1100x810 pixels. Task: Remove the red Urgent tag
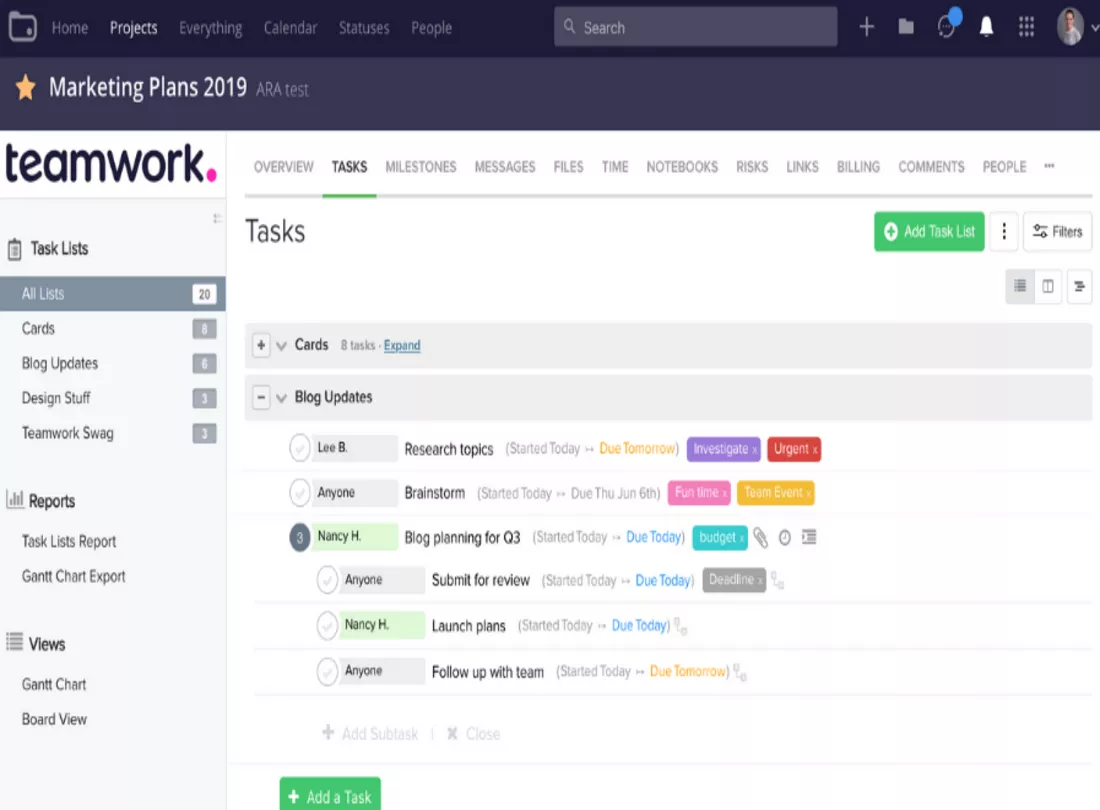coord(814,450)
